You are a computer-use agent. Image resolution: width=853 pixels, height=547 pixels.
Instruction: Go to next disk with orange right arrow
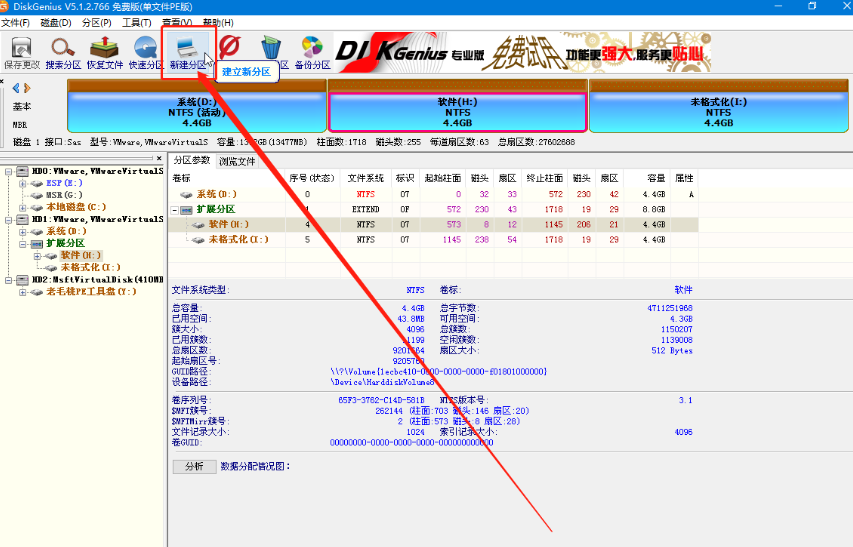coord(27,88)
